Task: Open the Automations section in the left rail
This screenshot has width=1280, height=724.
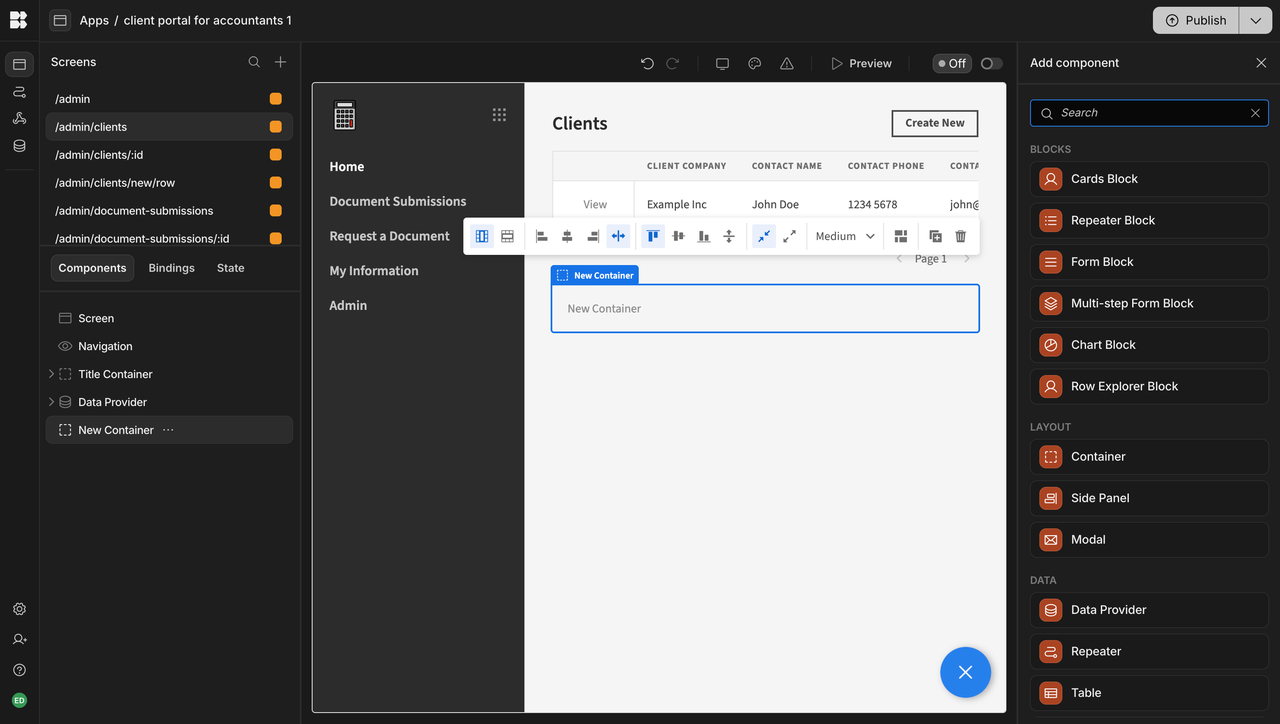Action: tap(20, 90)
